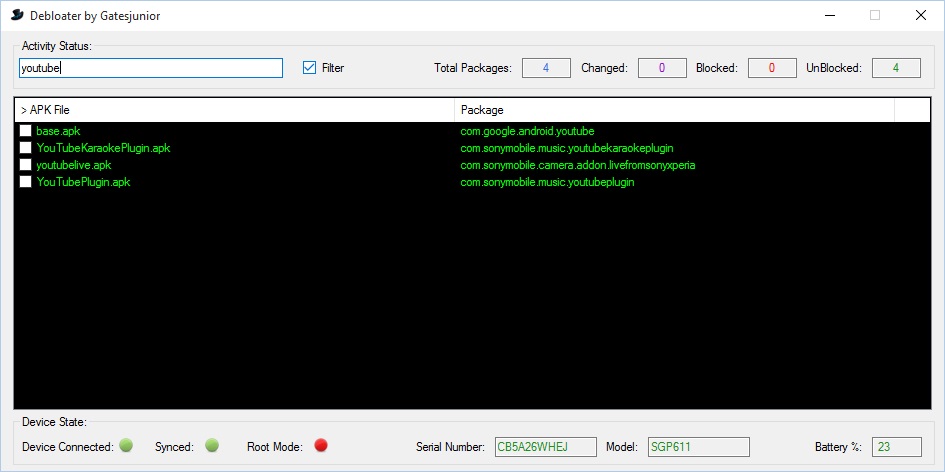This screenshot has width=945, height=472.
Task: Click the Blocked count field
Action: (772, 68)
